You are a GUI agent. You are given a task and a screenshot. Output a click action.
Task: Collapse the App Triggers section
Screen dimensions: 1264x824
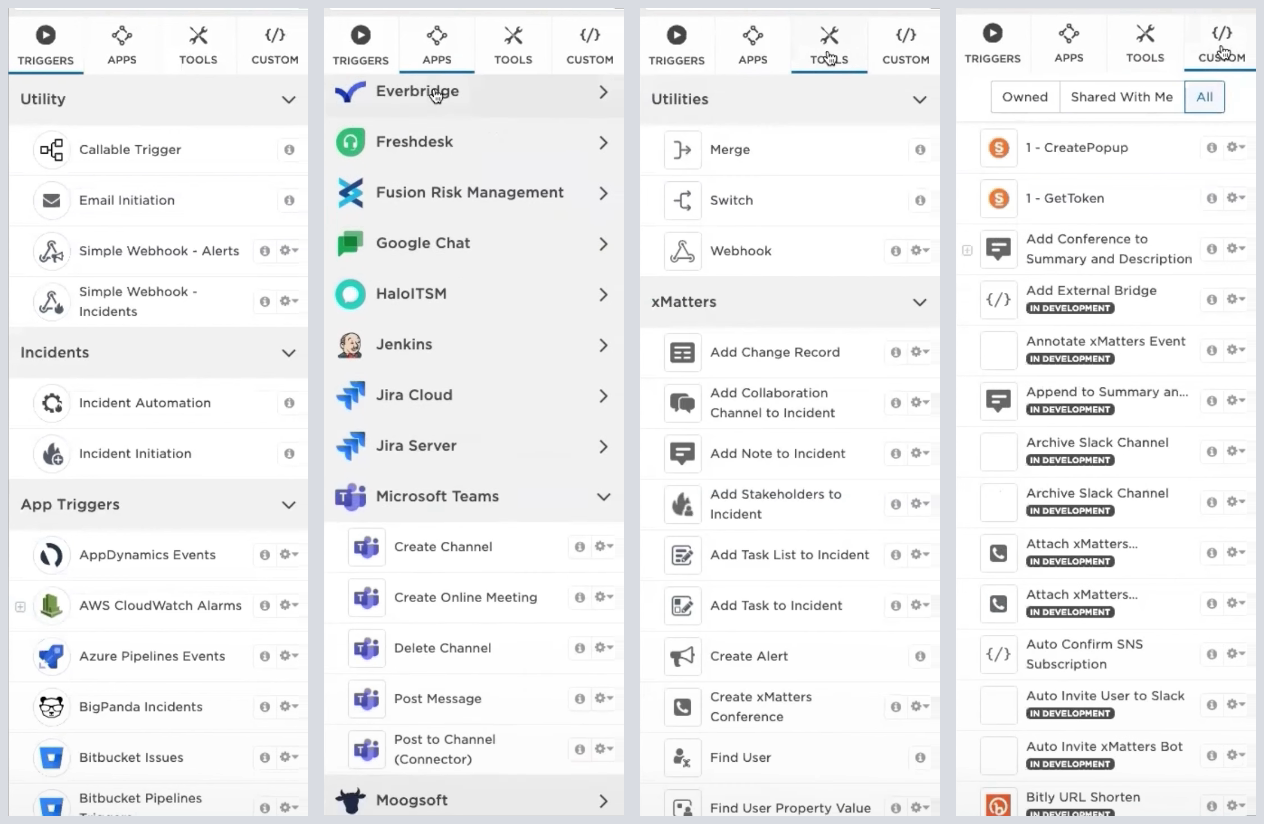tap(289, 505)
